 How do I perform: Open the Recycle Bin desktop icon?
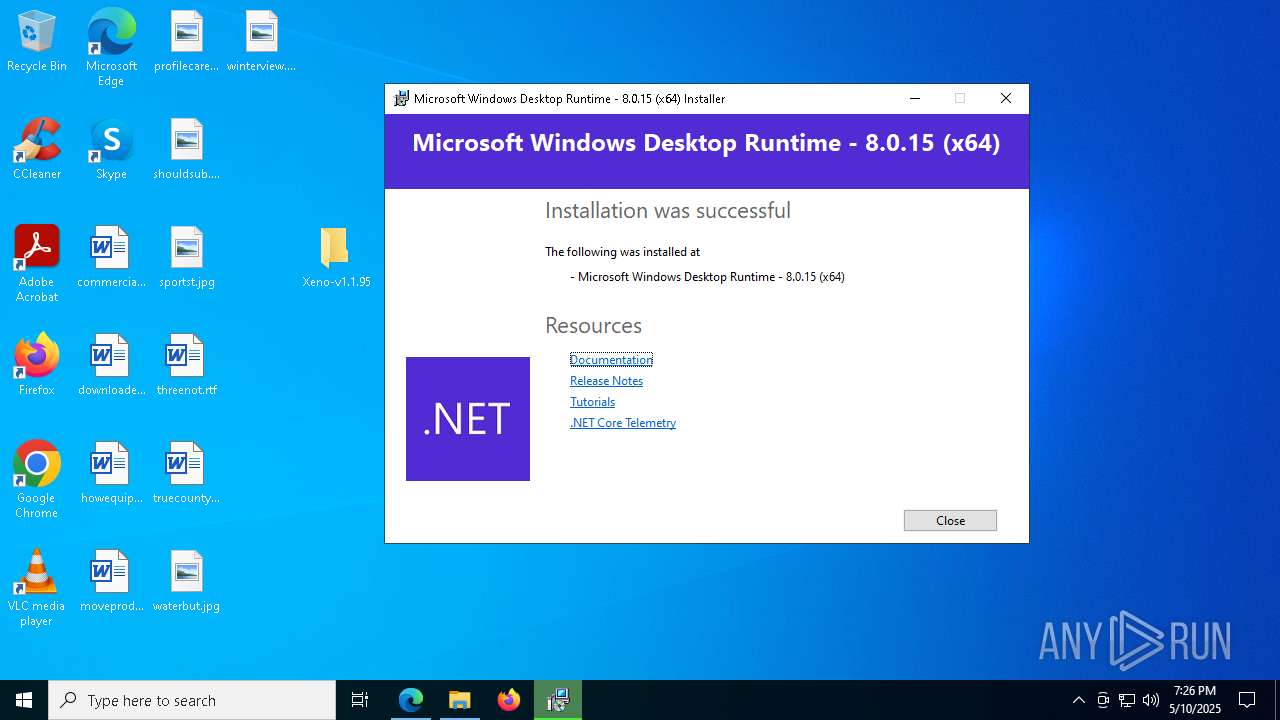click(37, 42)
